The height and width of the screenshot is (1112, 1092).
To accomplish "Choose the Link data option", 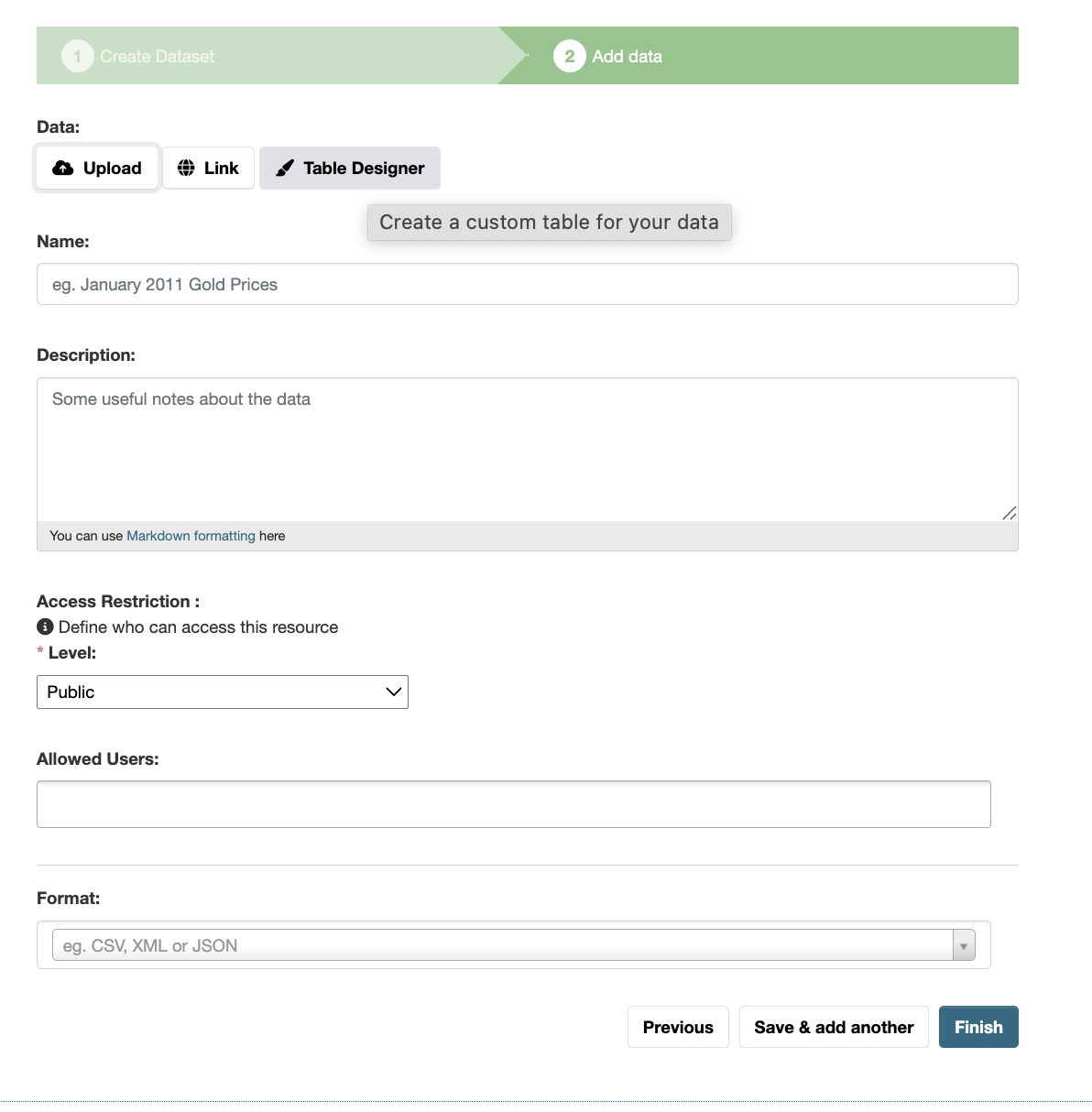I will click(208, 168).
